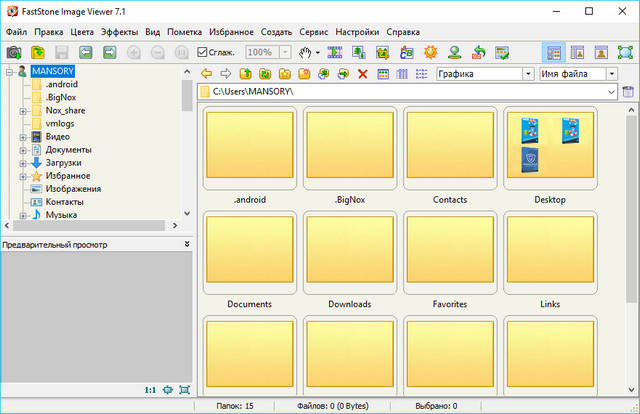Select Загрузки in the folder tree
Image resolution: width=640 pixels, height=414 pixels.
tap(63, 163)
